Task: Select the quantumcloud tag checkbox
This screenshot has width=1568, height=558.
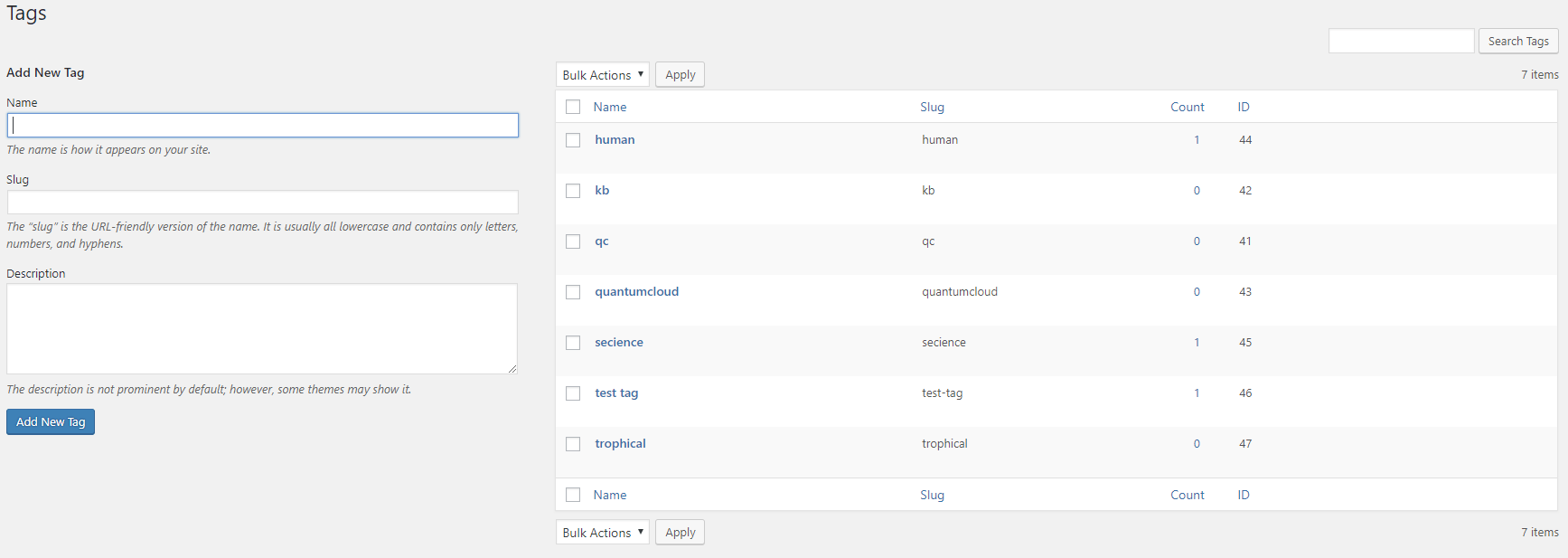Action: [x=573, y=292]
